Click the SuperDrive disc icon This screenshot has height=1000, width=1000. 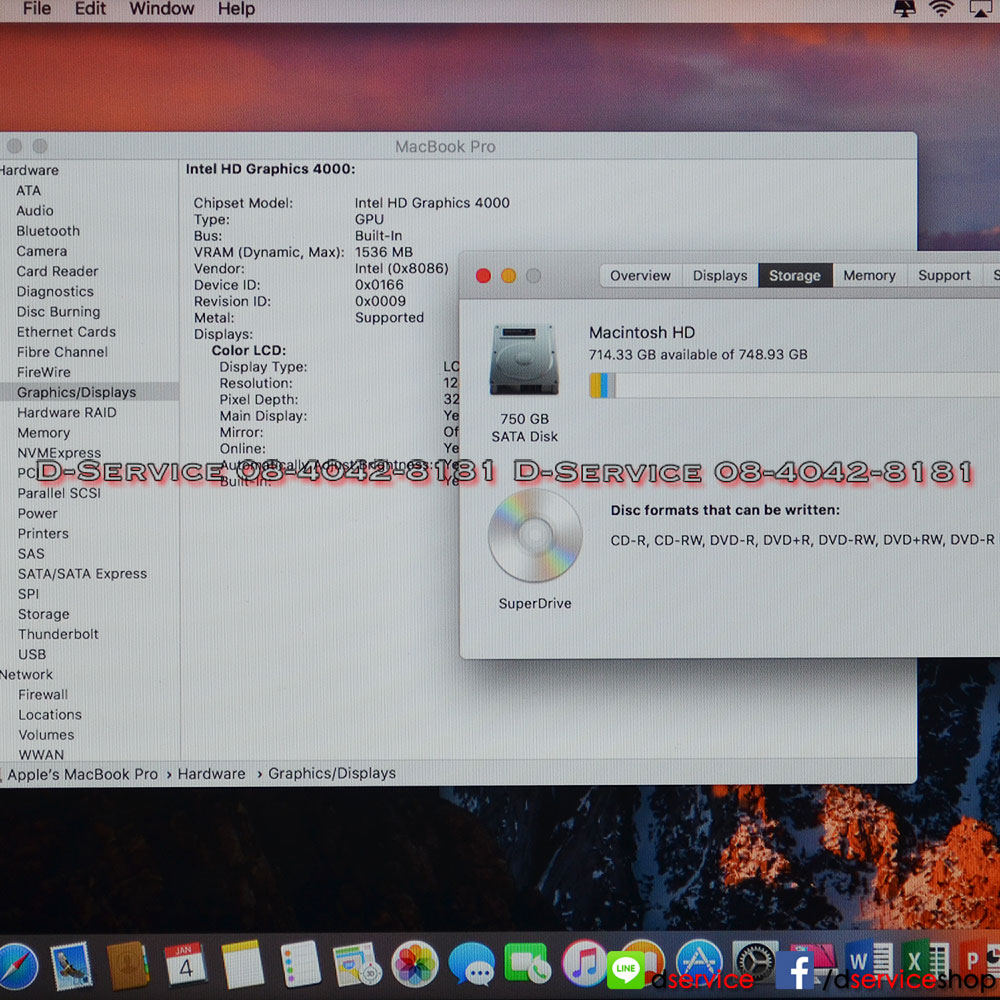(535, 535)
